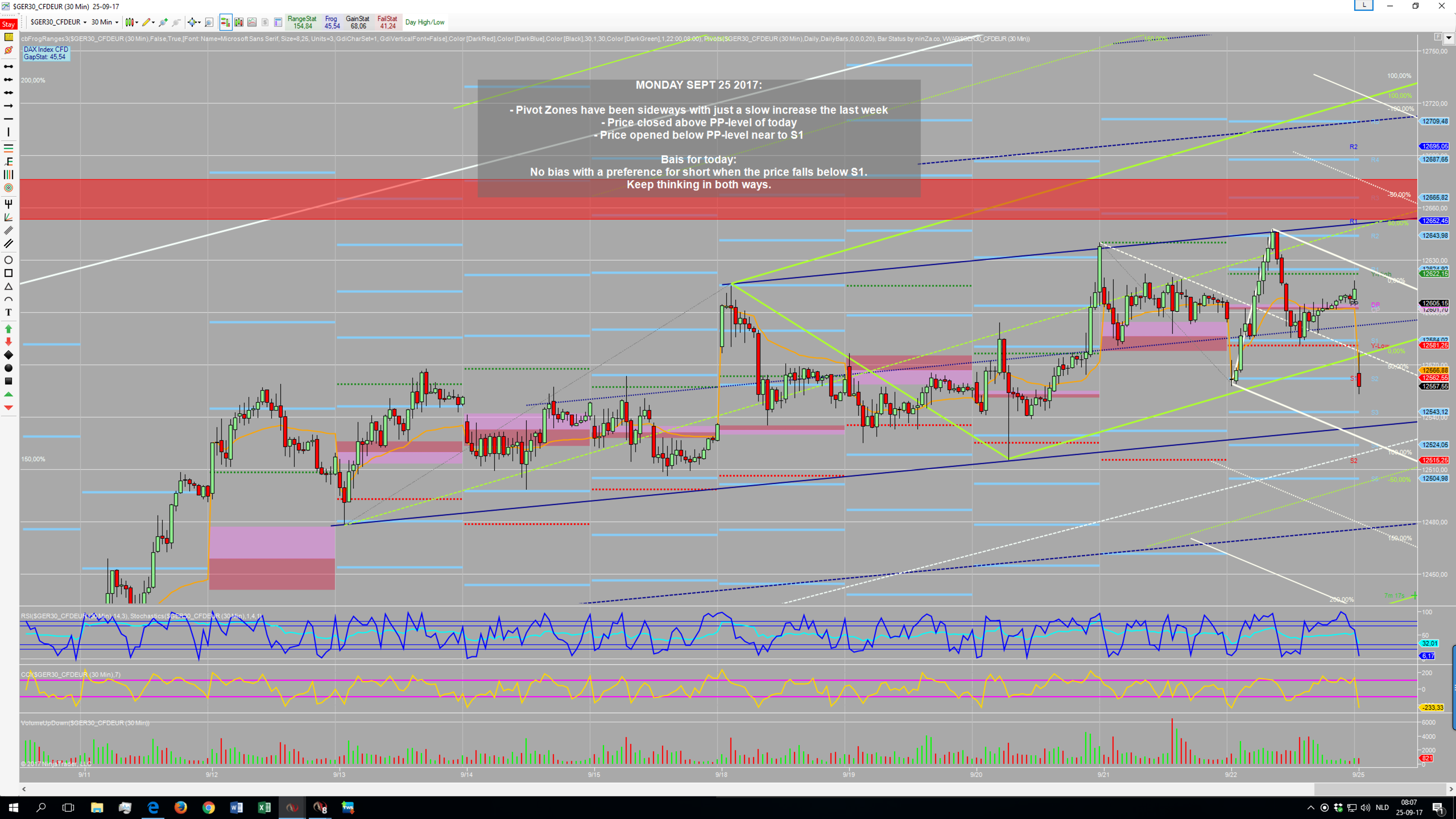
Task: Select the Vertical Line tool
Action: coord(9,132)
